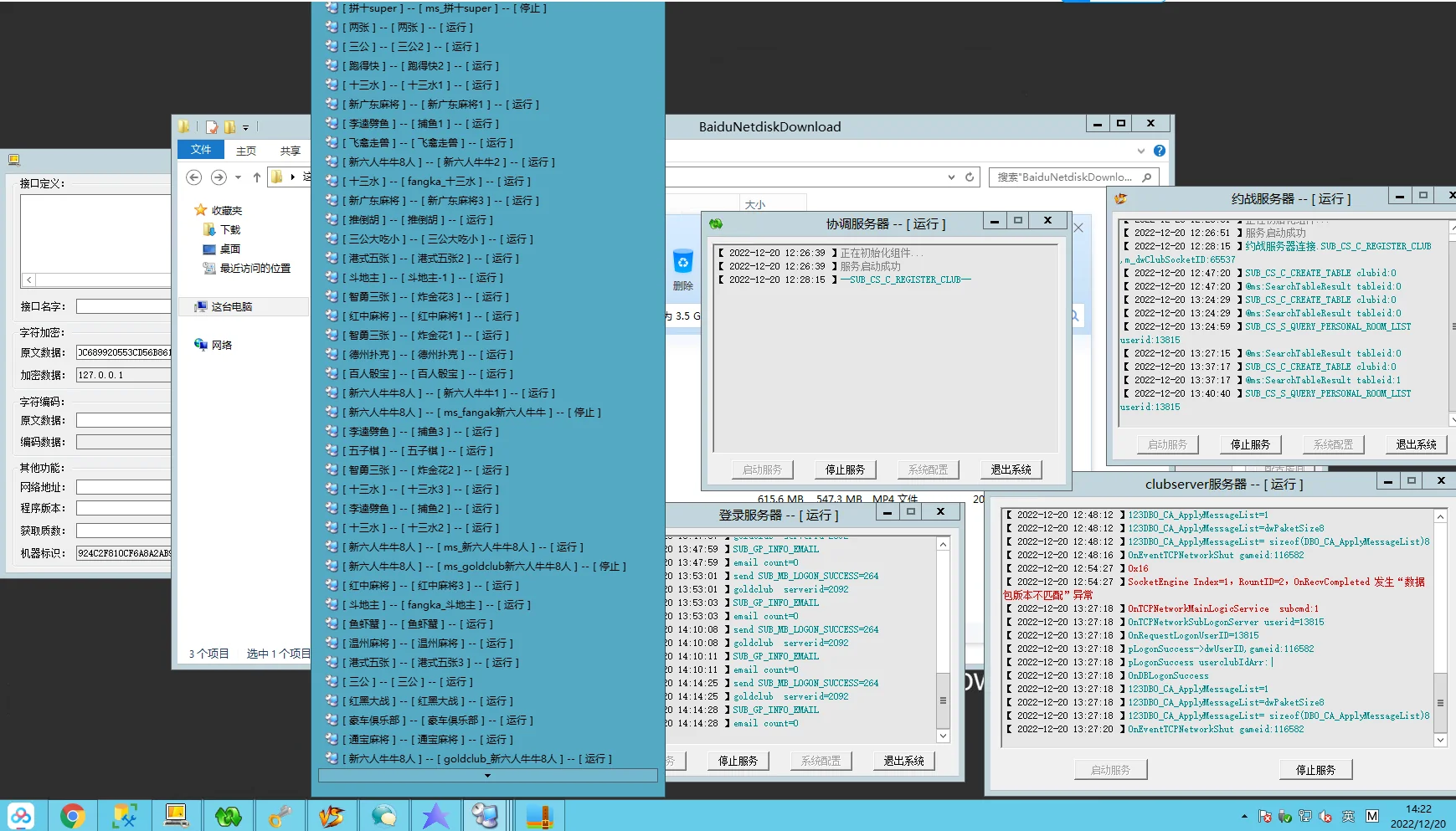Open the 文件 ribbon tab
The image size is (1456, 831).
click(201, 150)
